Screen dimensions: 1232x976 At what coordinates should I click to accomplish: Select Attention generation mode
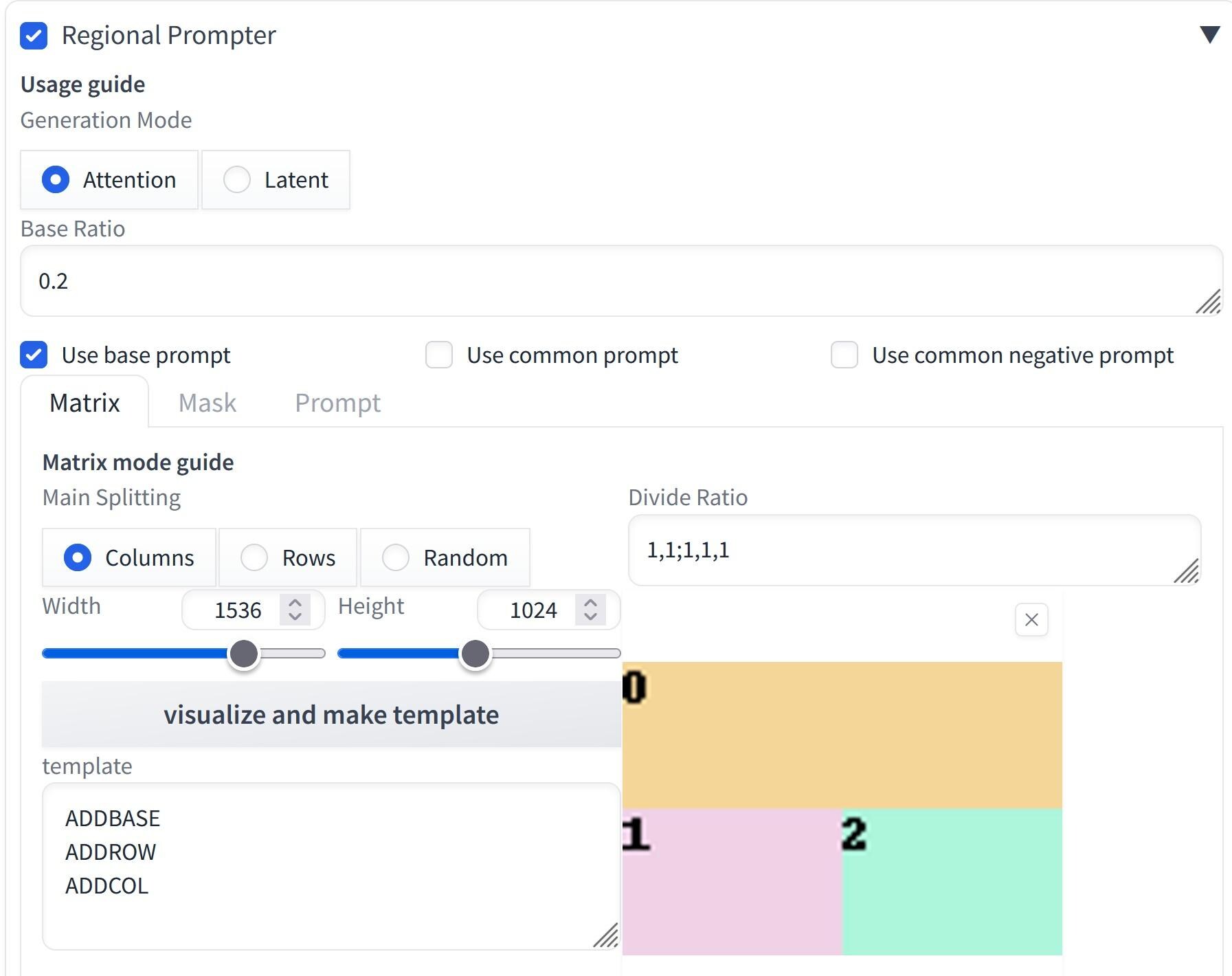point(56,179)
